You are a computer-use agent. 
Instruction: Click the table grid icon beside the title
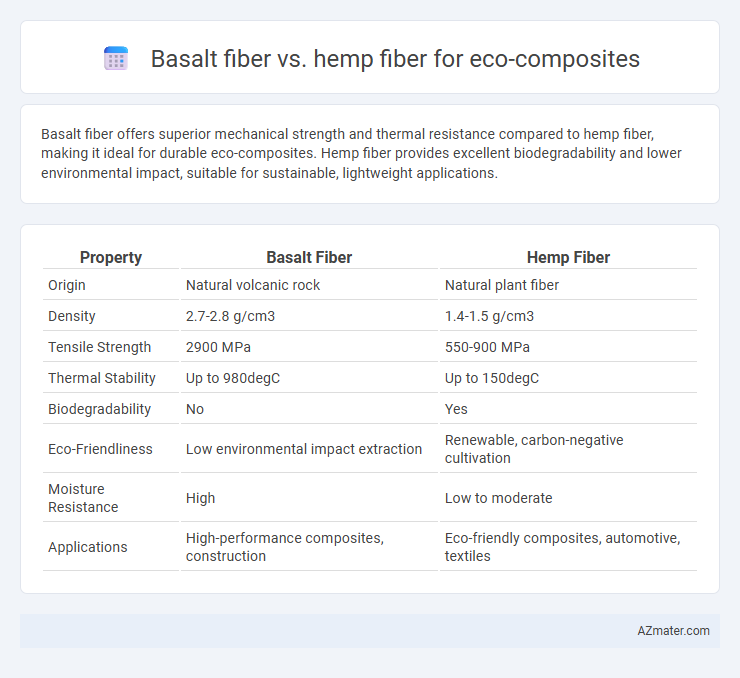tap(116, 59)
